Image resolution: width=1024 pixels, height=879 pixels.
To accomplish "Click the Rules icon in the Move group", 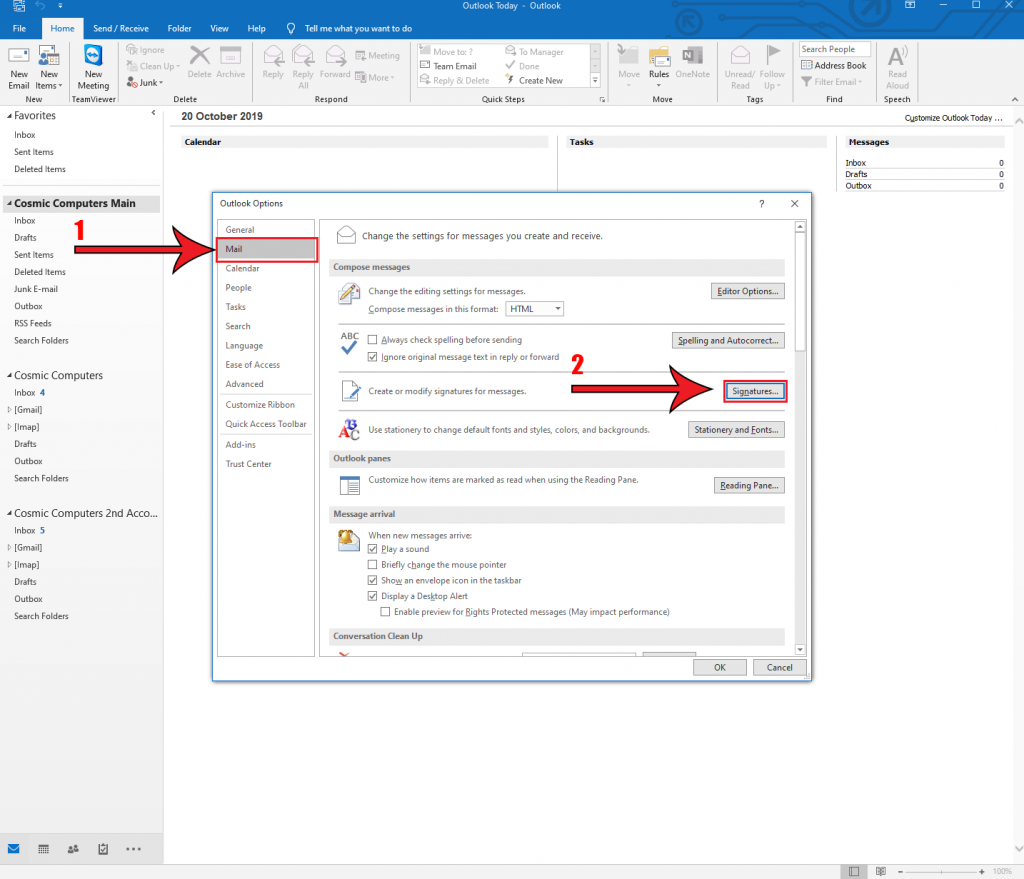I will tap(660, 64).
